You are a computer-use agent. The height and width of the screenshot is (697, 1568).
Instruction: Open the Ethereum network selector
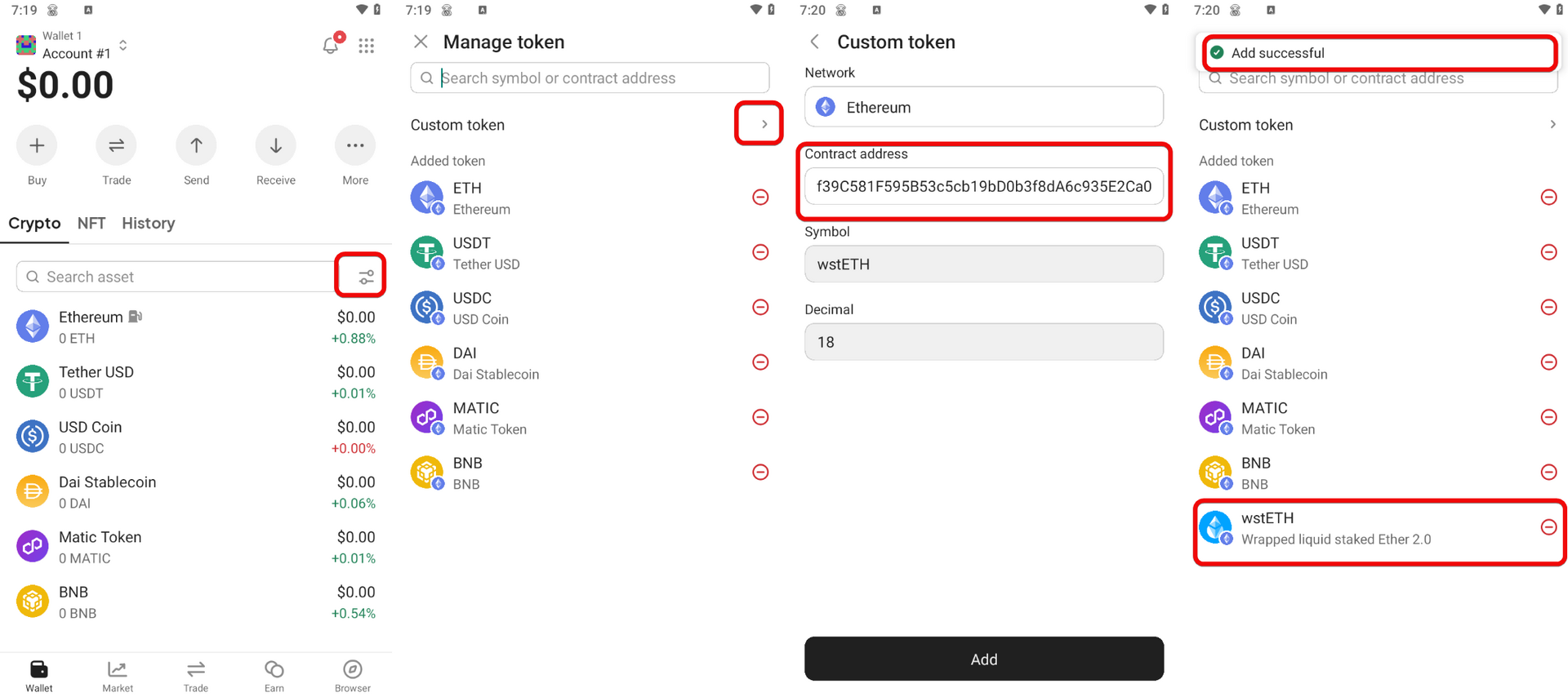coord(984,107)
